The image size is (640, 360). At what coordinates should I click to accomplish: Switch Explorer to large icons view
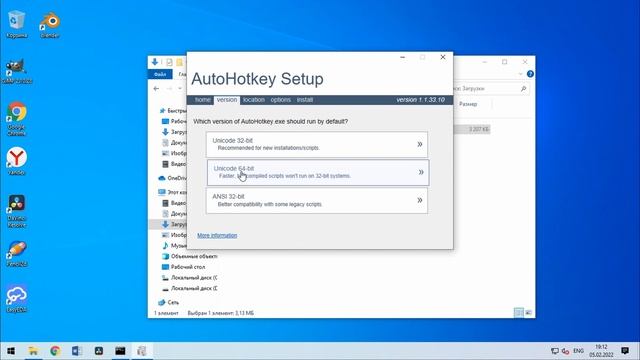529,313
